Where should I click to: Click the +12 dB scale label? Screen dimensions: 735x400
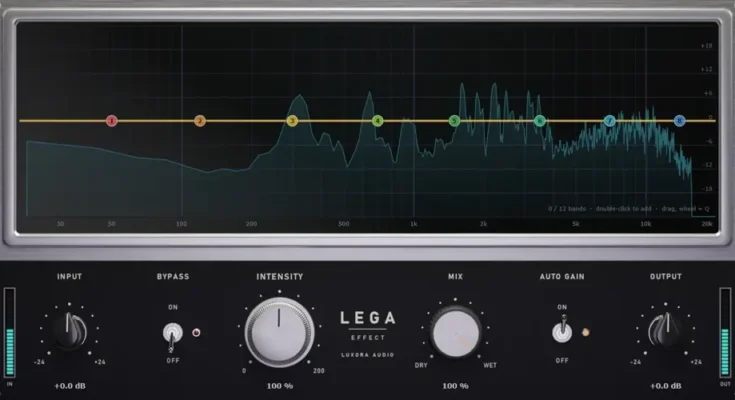click(706, 69)
